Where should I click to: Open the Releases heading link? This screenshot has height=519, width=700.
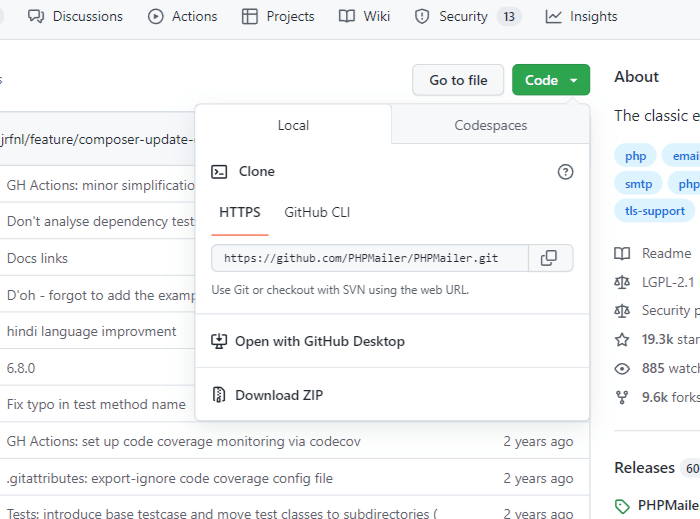(x=644, y=468)
